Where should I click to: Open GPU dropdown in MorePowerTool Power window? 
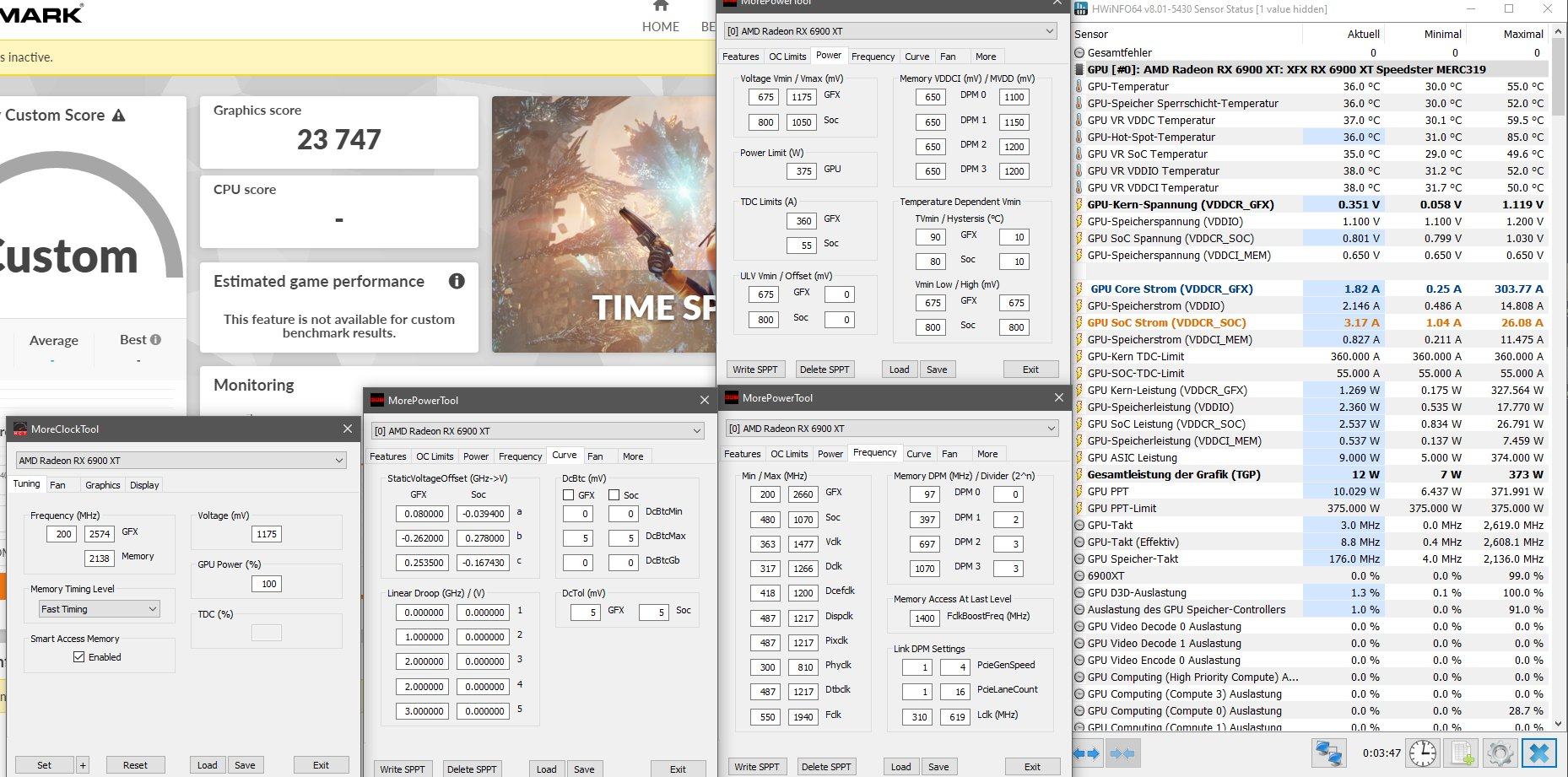pyautogui.click(x=890, y=31)
